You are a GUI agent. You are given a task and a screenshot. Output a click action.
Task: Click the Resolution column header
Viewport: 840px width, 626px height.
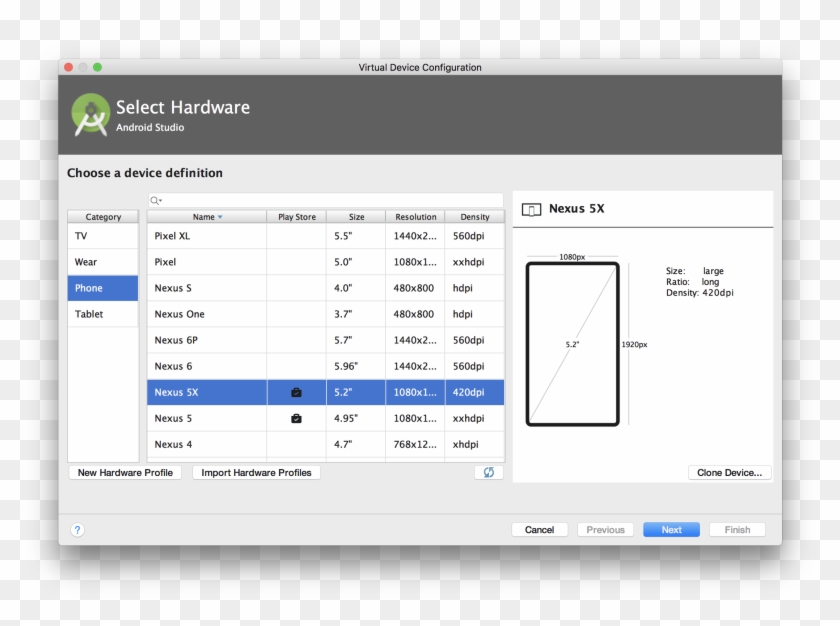416,217
